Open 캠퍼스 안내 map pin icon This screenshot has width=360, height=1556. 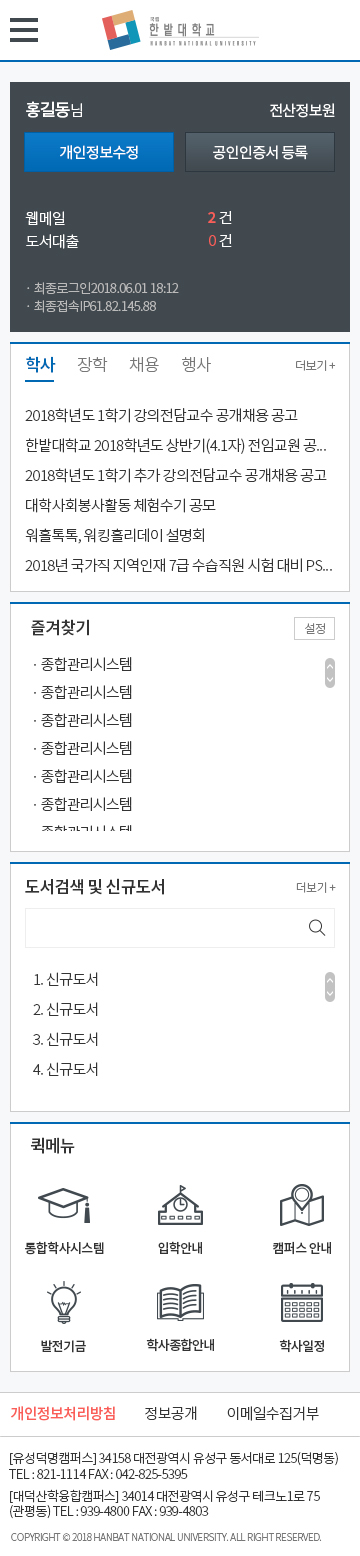click(302, 1204)
